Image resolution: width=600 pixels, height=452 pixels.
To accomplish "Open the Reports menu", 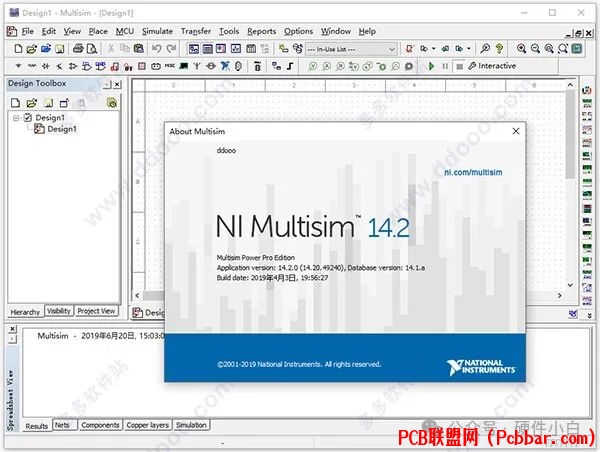I will click(x=261, y=31).
